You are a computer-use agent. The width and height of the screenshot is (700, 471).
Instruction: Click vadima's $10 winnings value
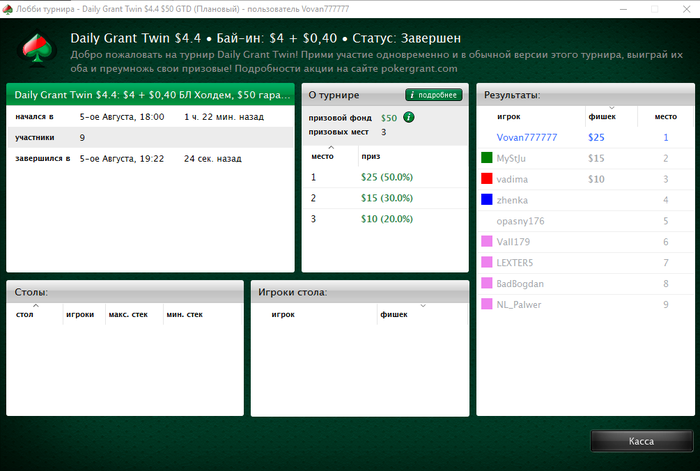pyautogui.click(x=596, y=179)
